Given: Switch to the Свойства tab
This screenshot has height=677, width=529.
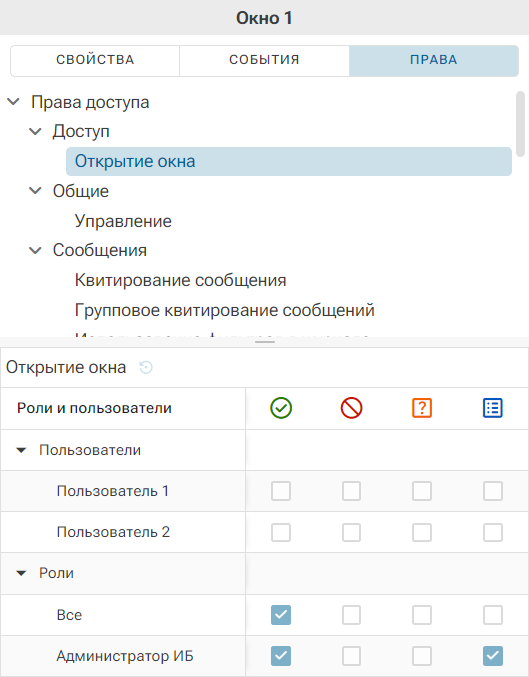Looking at the screenshot, I should point(95,60).
